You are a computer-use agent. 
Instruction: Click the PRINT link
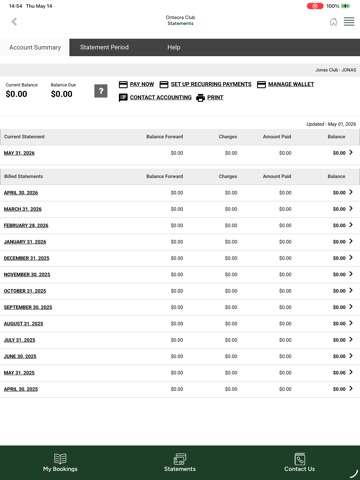[215, 97]
